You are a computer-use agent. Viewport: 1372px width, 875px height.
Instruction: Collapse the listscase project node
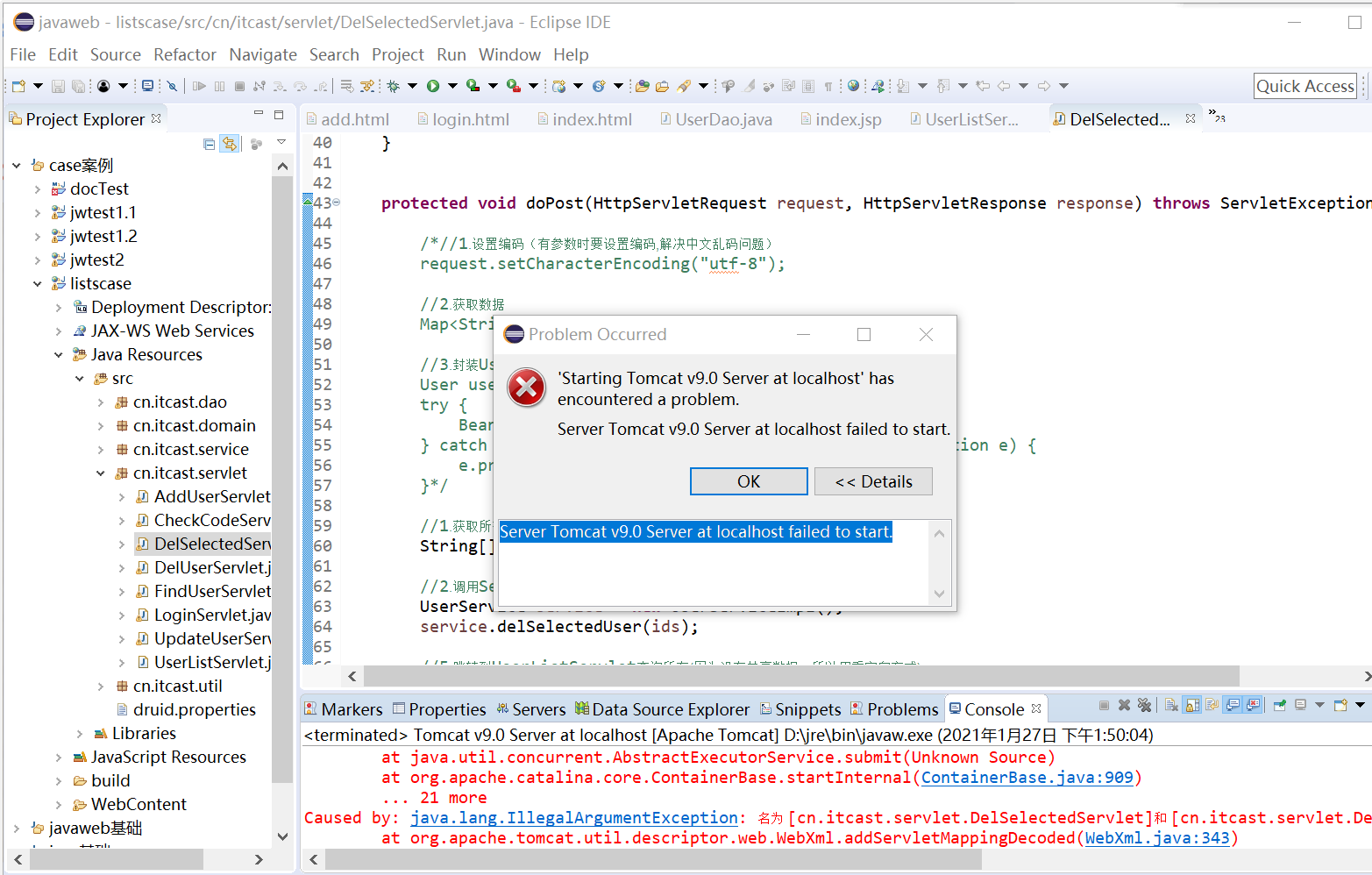pyautogui.click(x=37, y=283)
